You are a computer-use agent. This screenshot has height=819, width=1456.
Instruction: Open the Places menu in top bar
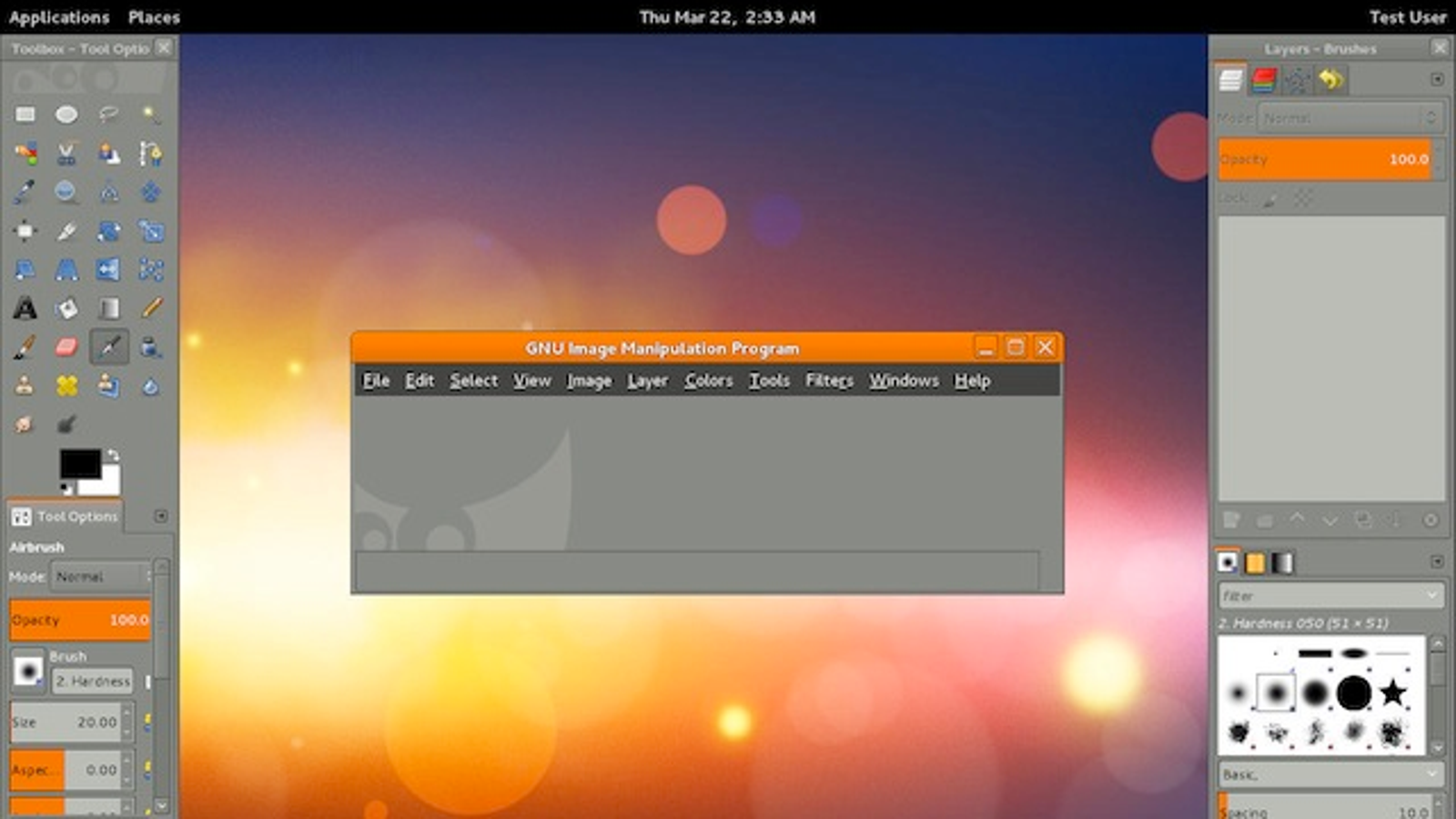[x=154, y=17]
